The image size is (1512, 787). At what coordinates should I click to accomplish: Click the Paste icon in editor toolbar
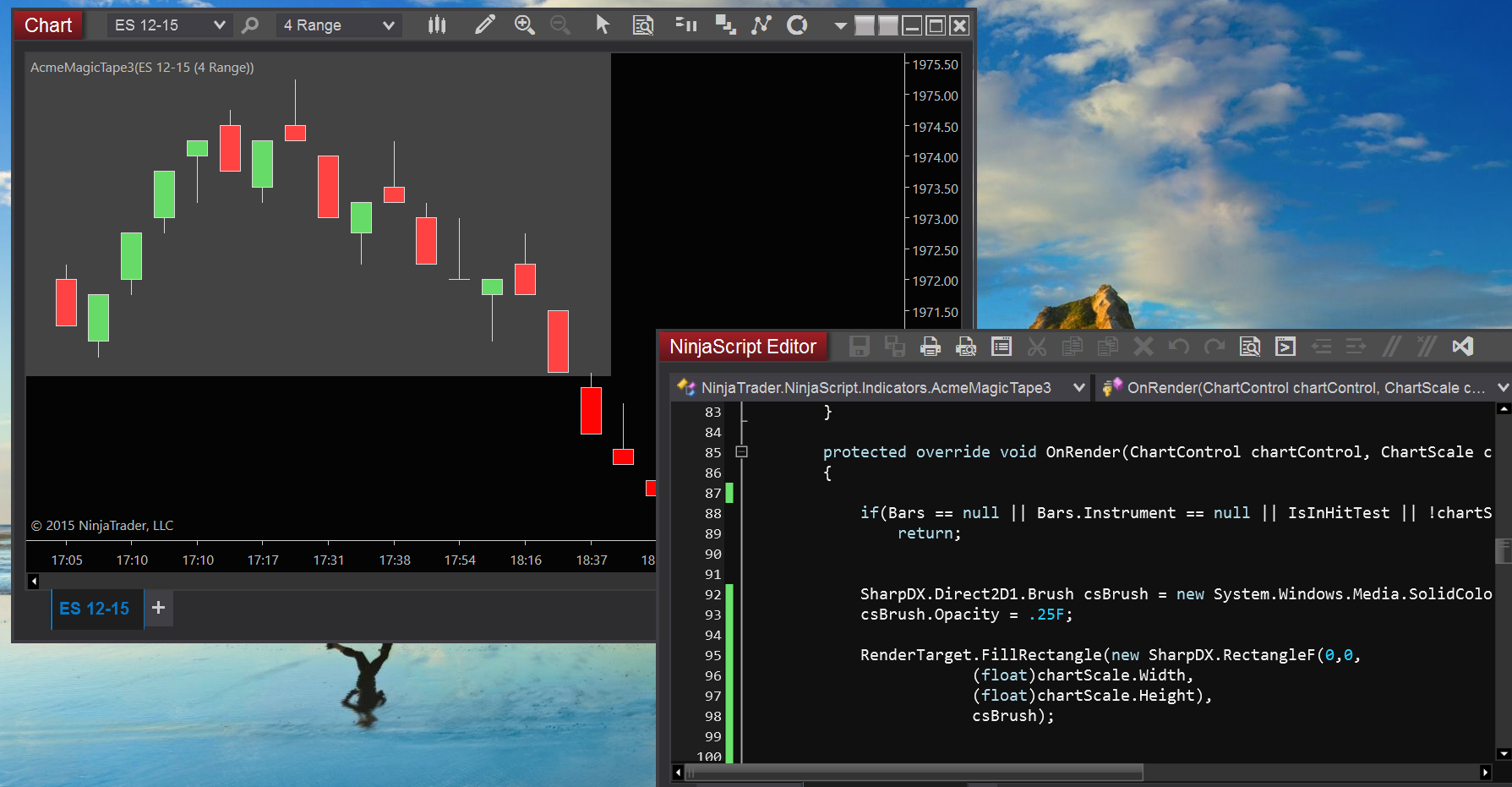1108,347
